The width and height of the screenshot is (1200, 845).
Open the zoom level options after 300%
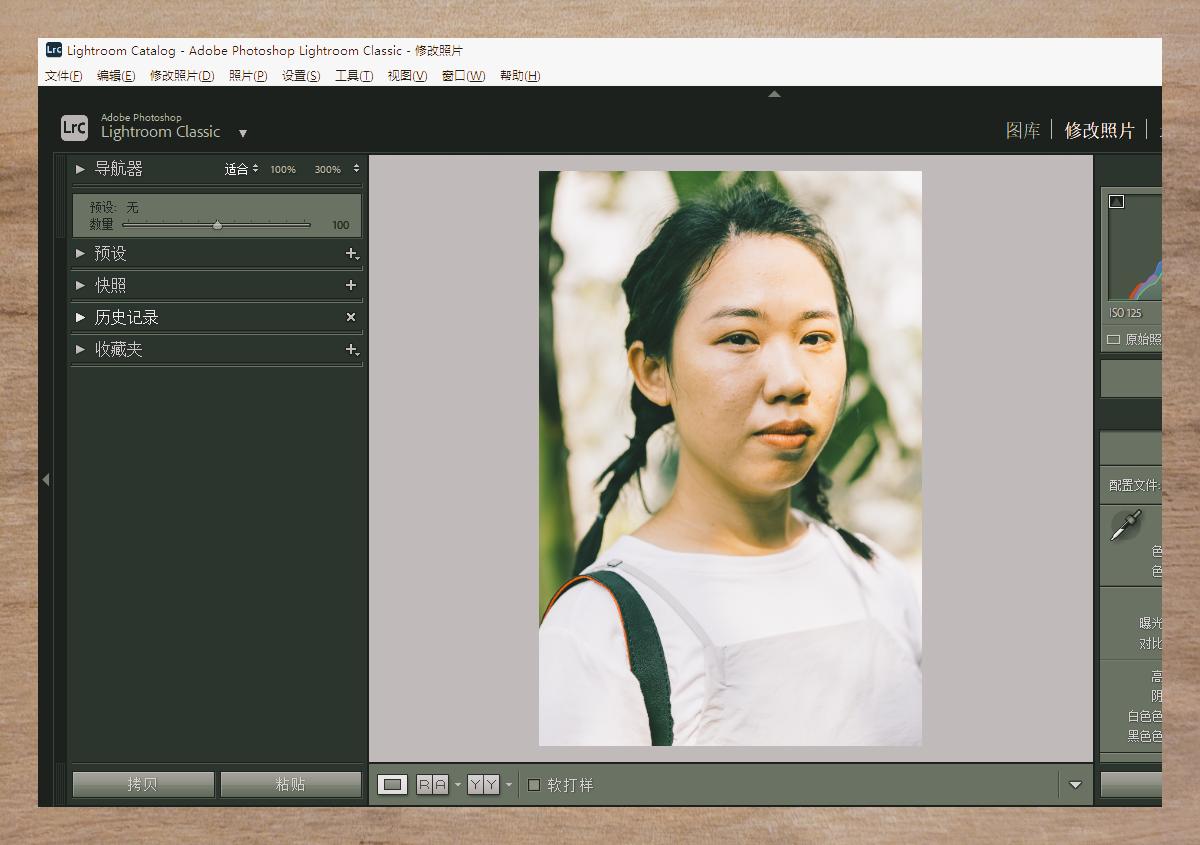(x=356, y=169)
